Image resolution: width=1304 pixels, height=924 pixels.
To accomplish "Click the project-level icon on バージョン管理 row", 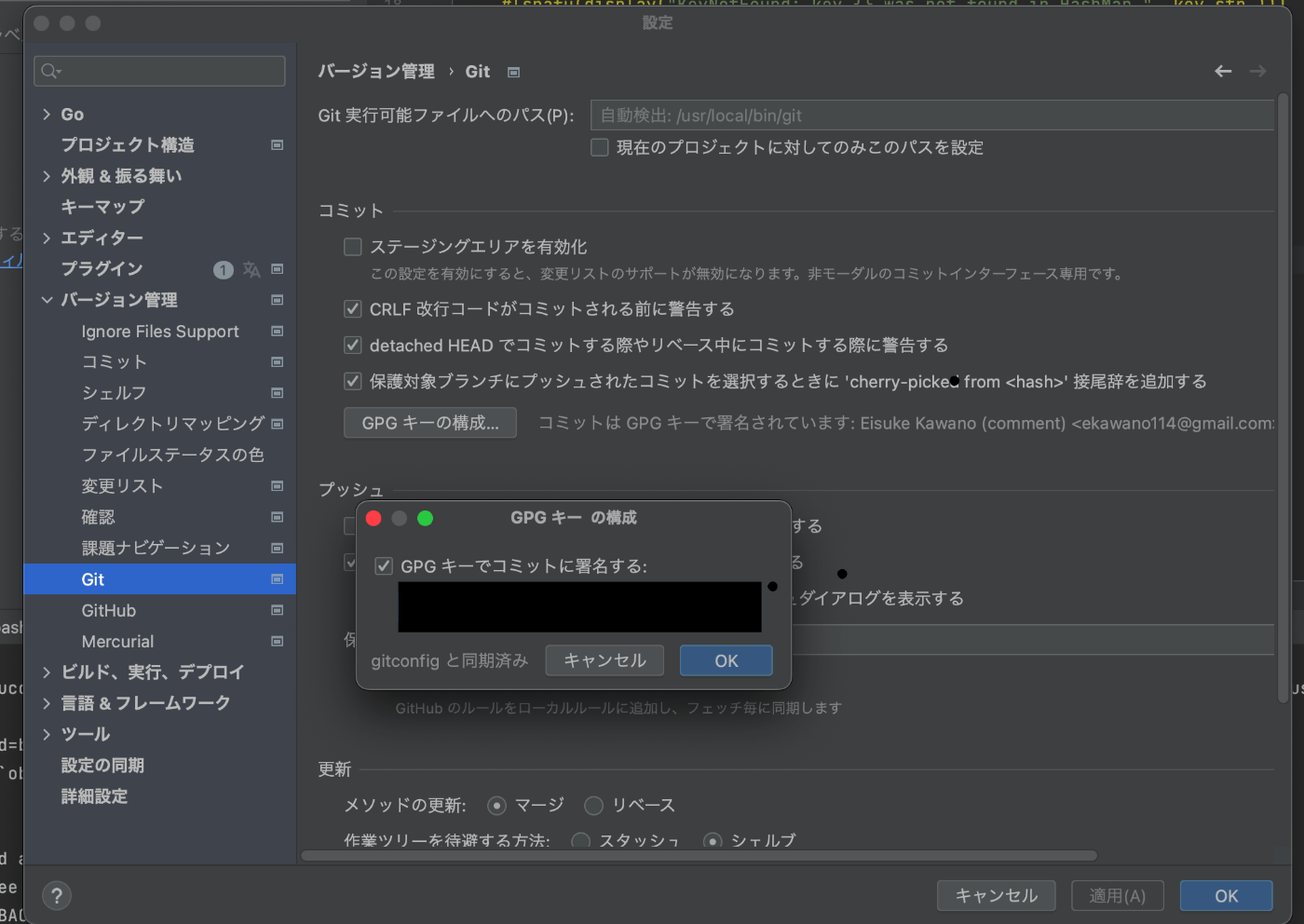I will pyautogui.click(x=277, y=300).
